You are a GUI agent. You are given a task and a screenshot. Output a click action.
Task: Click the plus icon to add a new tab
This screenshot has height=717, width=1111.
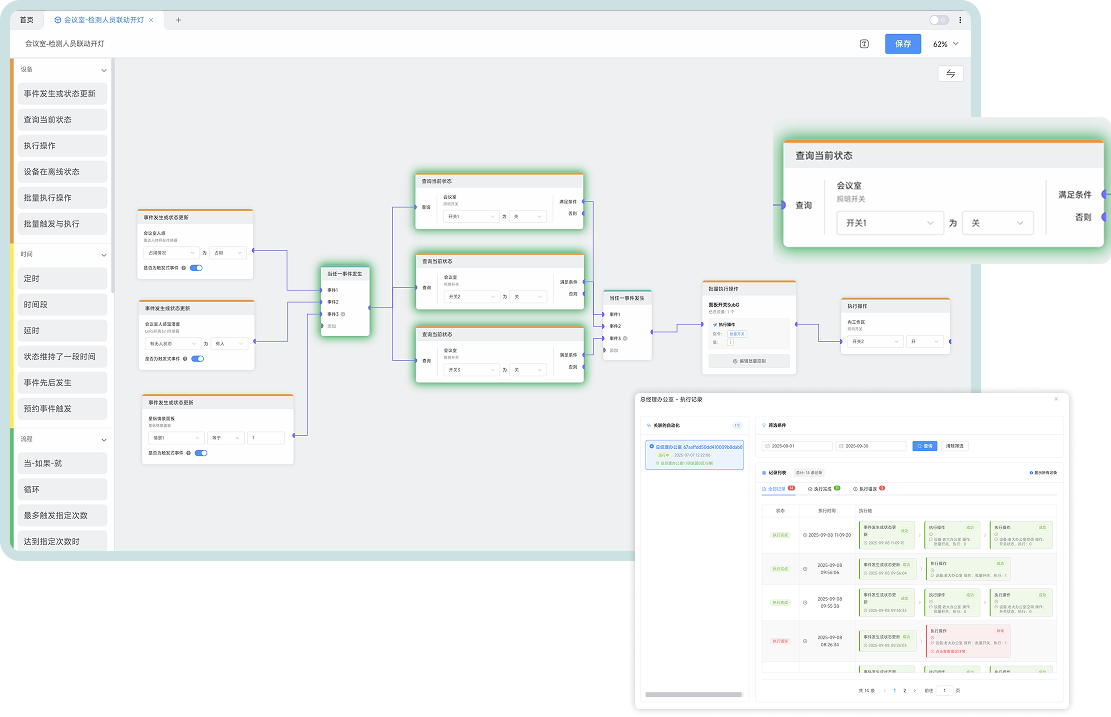(x=178, y=20)
